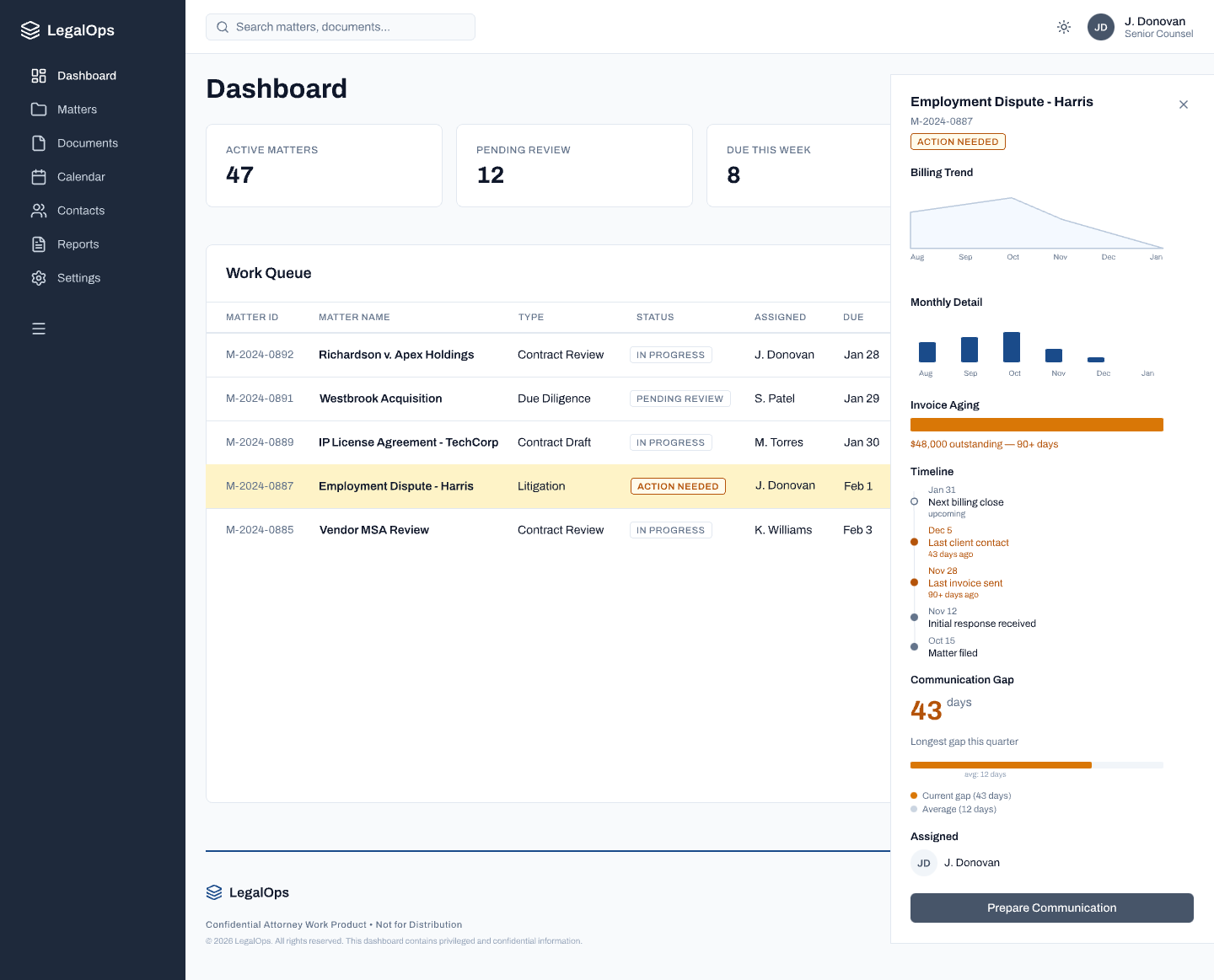The image size is (1214, 980).
Task: Click the Contacts people icon
Action: [x=39, y=210]
